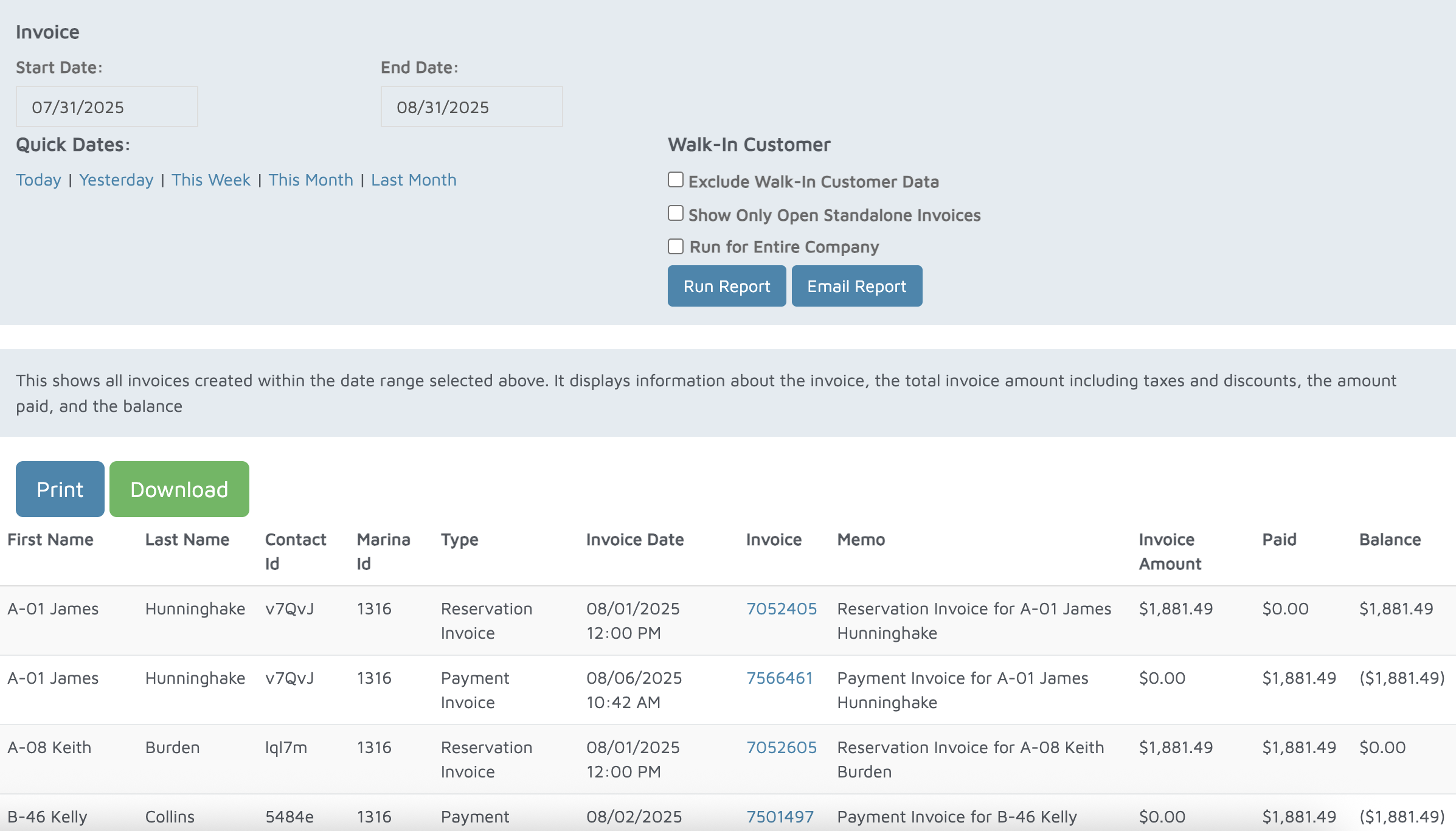The height and width of the screenshot is (831, 1456).
Task: Click the Start Date input field
Action: point(106,107)
